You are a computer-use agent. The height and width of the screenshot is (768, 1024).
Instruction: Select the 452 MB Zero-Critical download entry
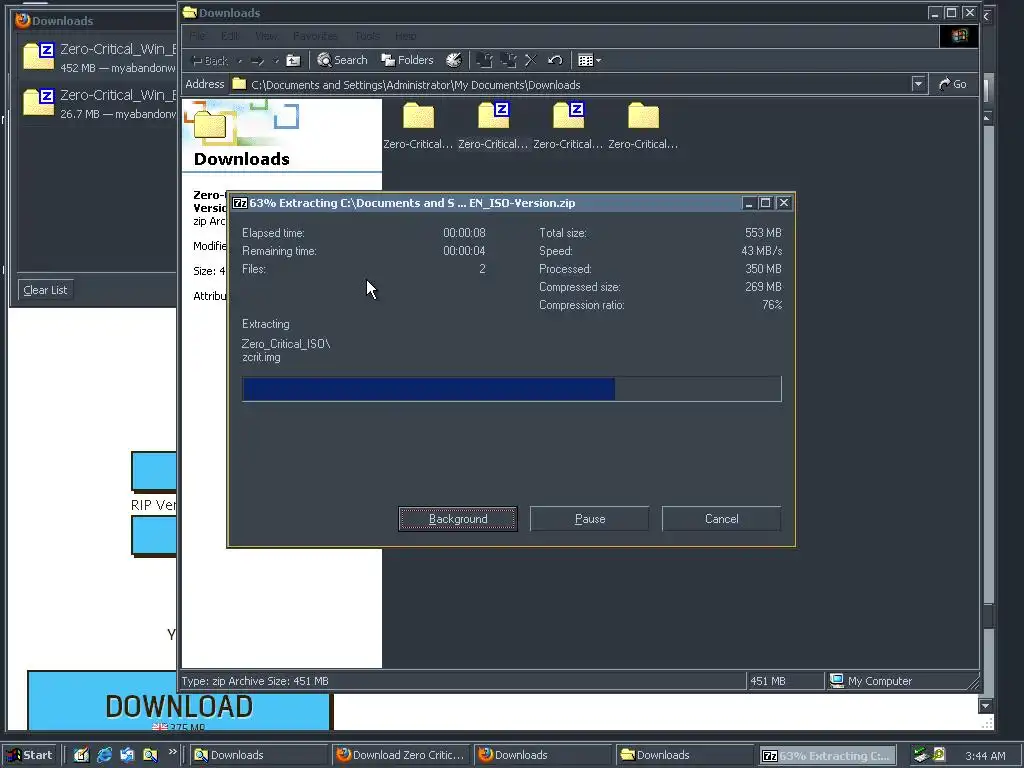coord(98,57)
